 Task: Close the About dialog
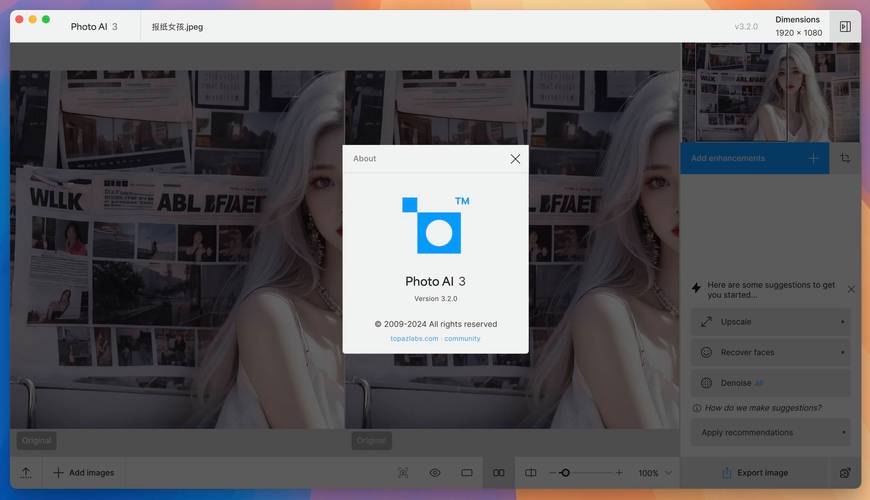pyautogui.click(x=515, y=159)
